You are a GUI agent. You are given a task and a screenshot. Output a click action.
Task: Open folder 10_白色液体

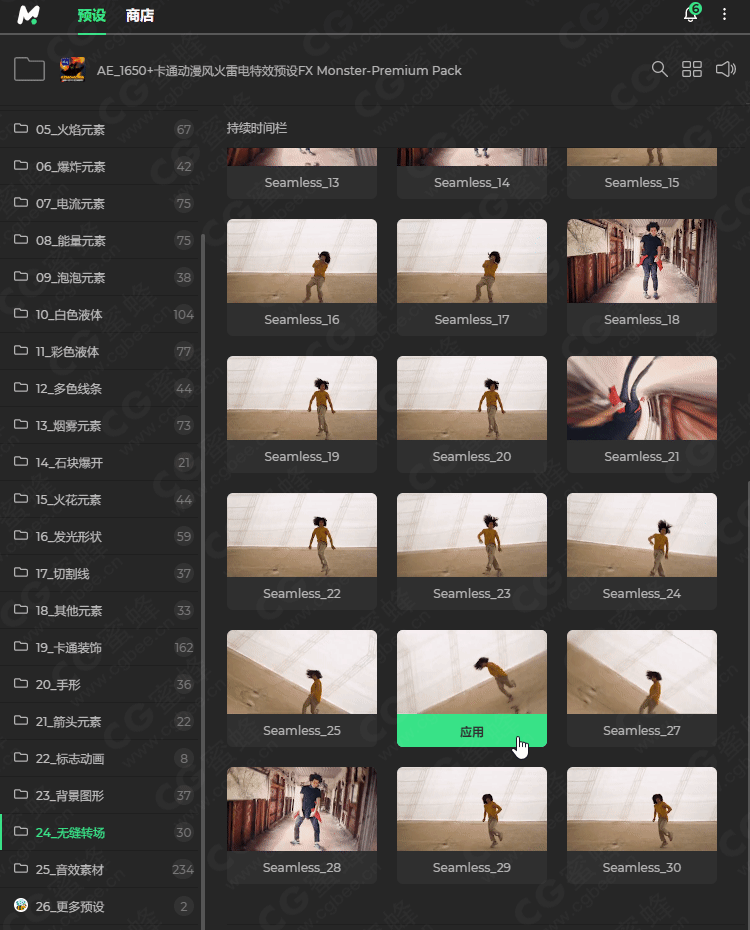coord(100,314)
